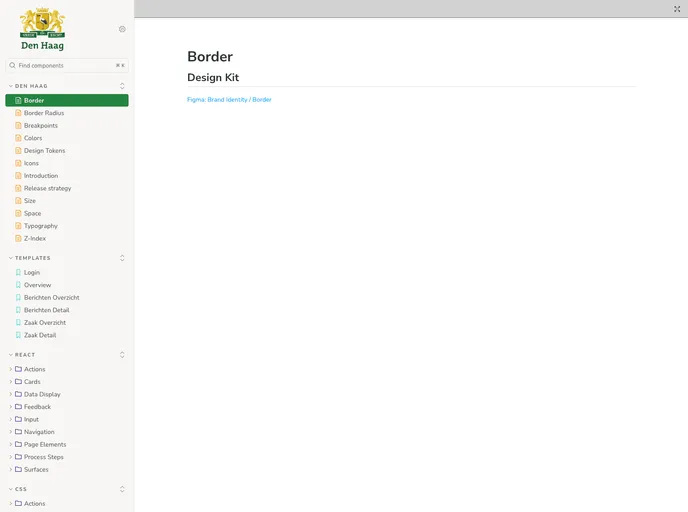Expand the React Data Display folder

coord(11,395)
